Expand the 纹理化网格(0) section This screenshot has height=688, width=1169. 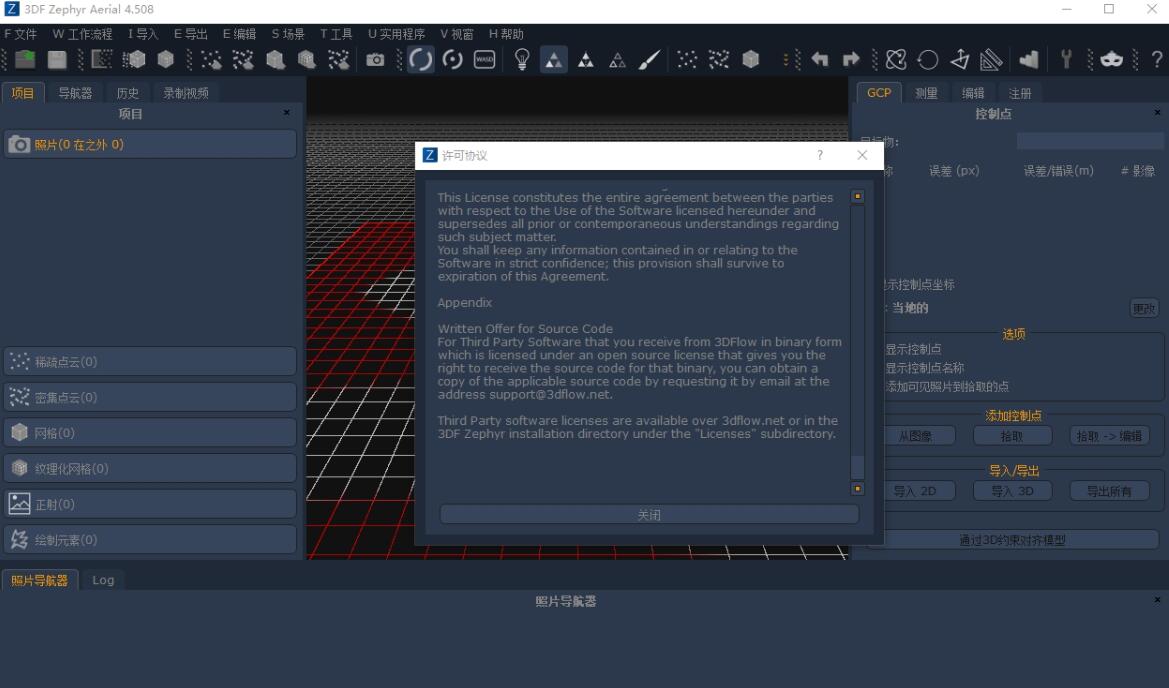point(151,469)
